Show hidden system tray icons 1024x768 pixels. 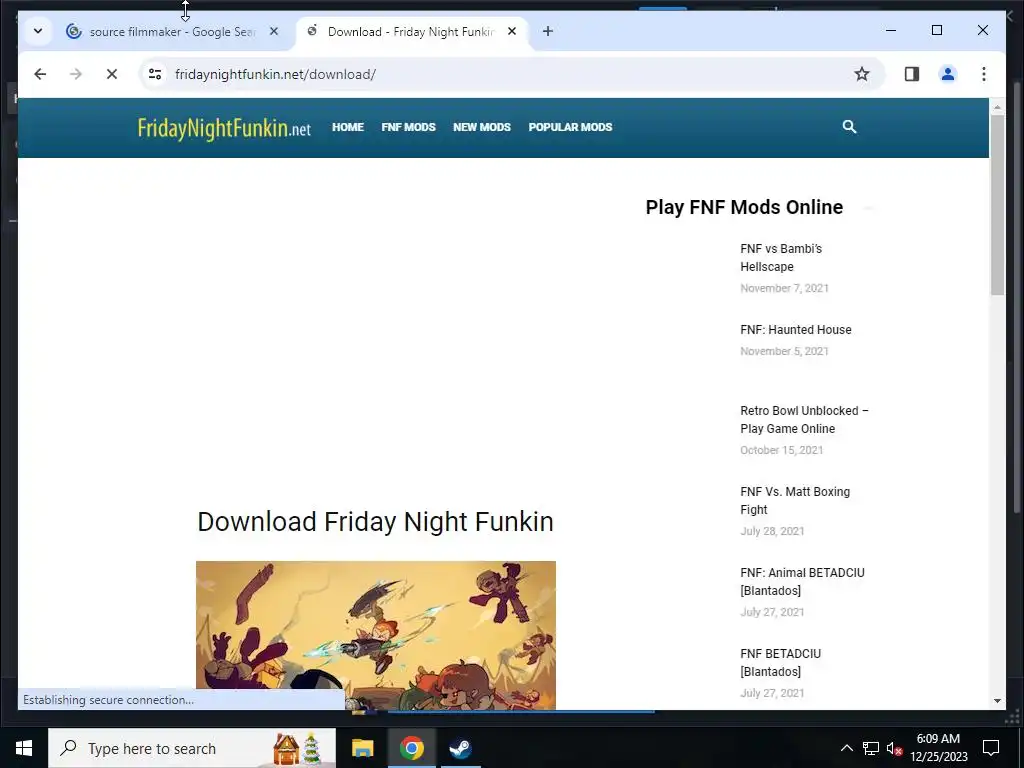coord(846,748)
